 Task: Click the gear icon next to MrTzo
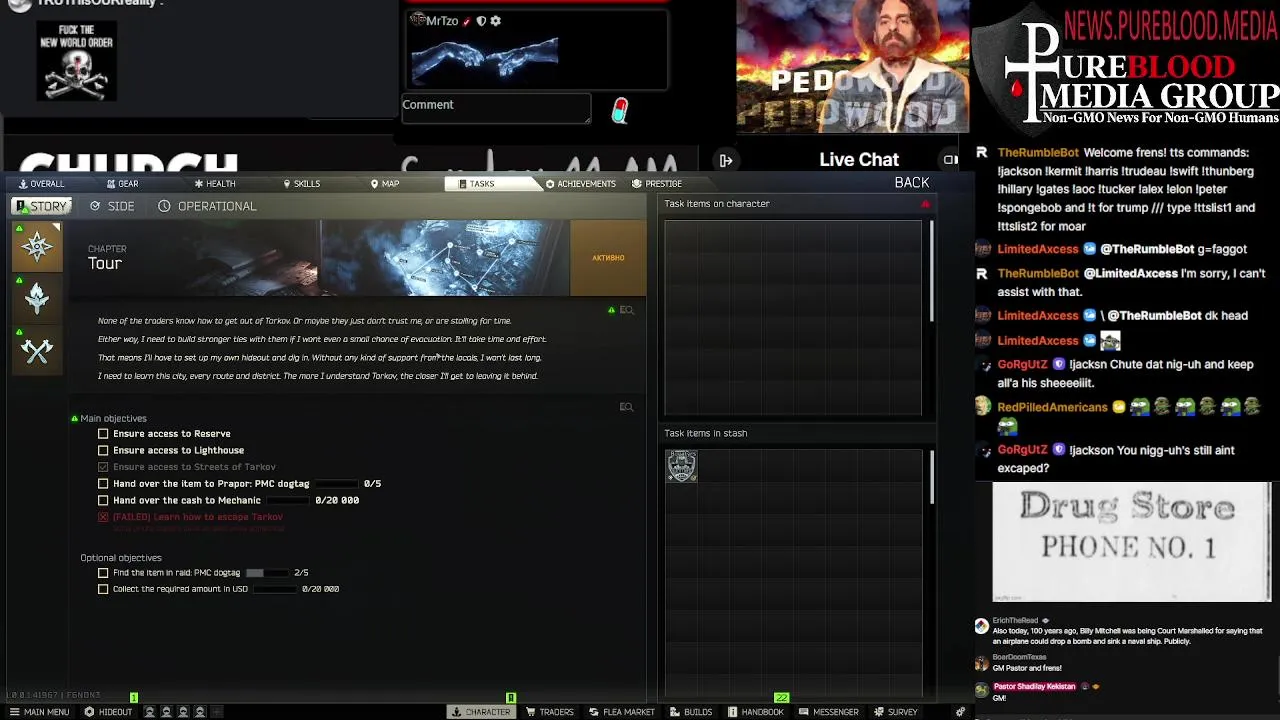[x=495, y=21]
